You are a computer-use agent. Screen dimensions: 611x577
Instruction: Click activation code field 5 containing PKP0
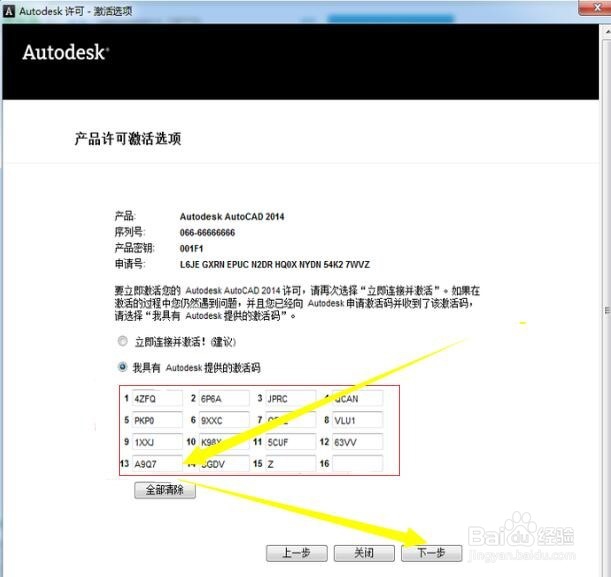[x=157, y=420]
